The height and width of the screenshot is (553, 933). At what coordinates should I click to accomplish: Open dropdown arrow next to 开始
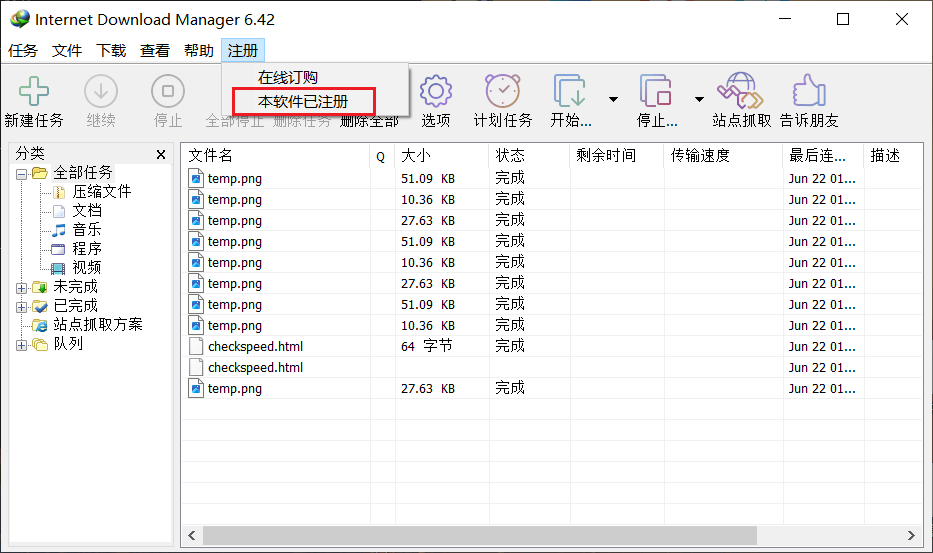point(613,99)
